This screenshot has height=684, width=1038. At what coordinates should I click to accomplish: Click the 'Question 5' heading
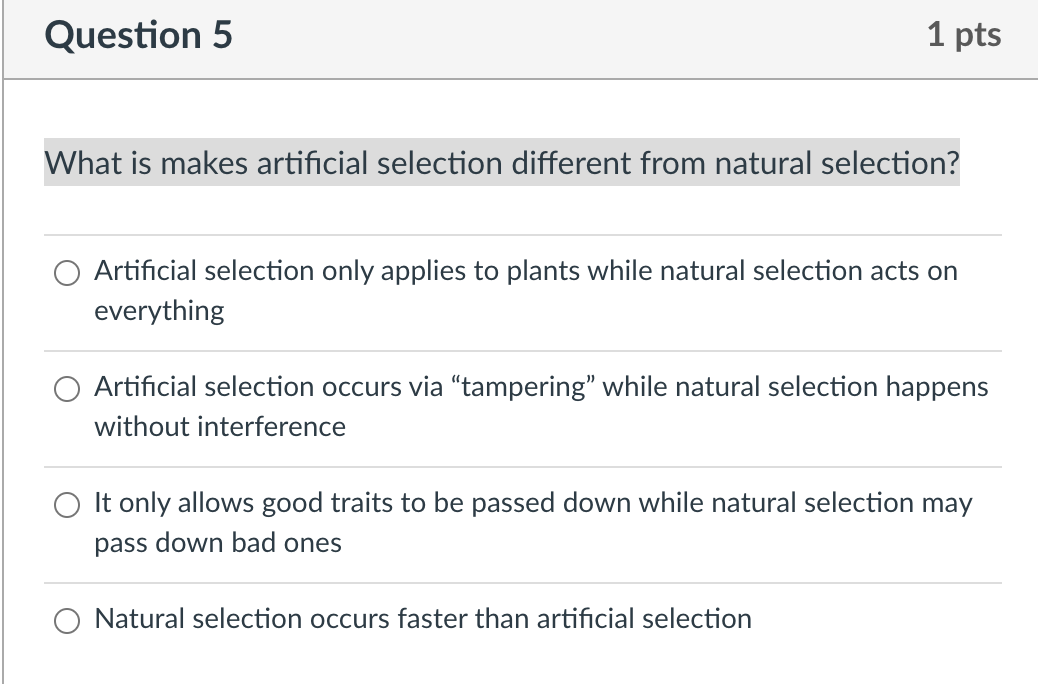(x=138, y=34)
